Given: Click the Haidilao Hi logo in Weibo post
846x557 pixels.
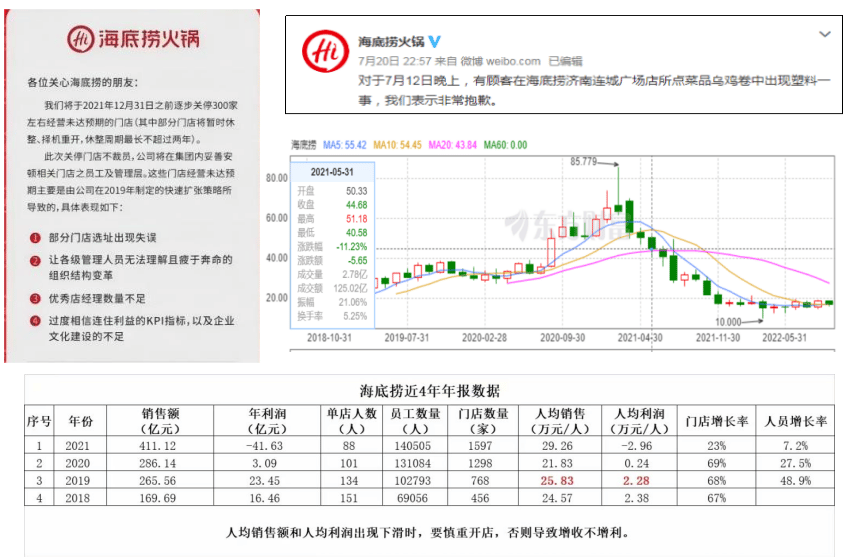Looking at the screenshot, I should point(325,51).
